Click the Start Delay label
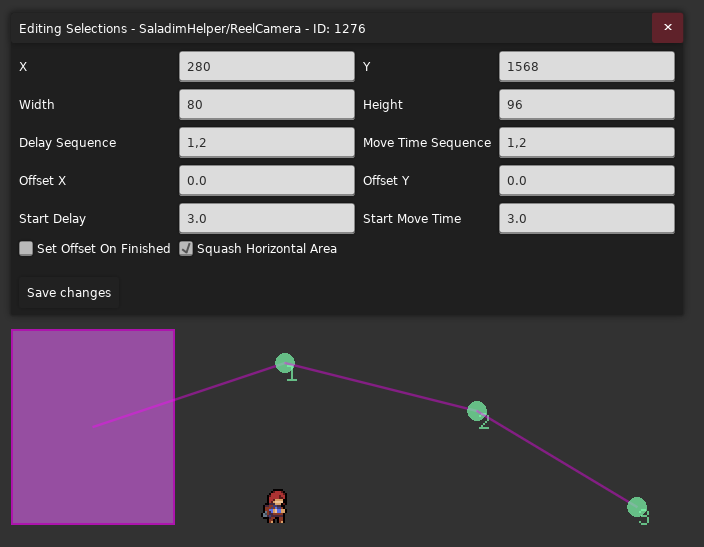The height and width of the screenshot is (547, 704). [x=52, y=218]
